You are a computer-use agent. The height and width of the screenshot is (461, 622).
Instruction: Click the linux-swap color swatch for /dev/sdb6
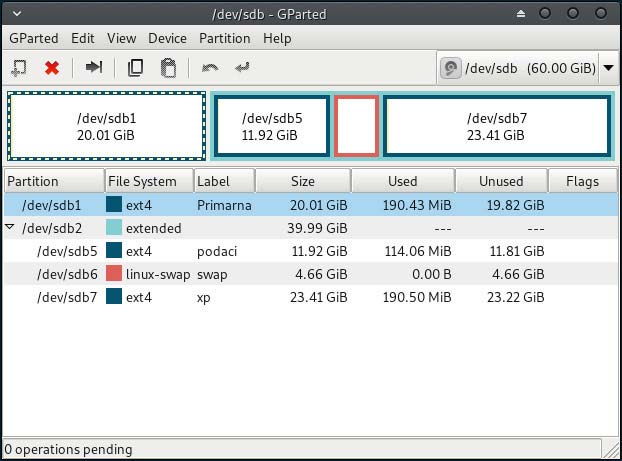(114, 274)
